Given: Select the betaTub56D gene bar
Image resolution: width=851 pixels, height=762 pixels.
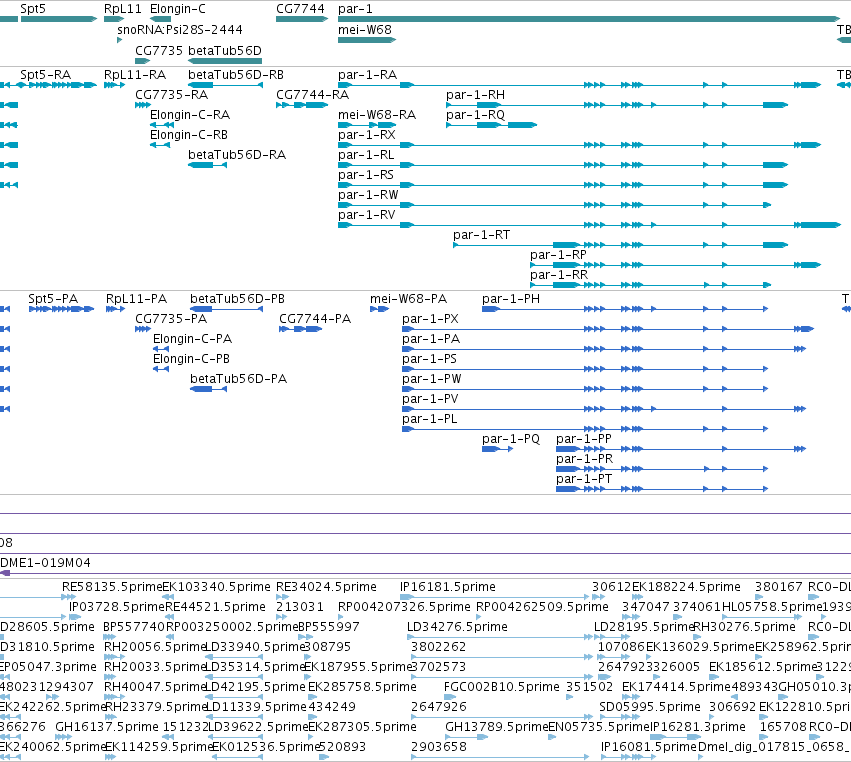Looking at the screenshot, I should click(225, 61).
